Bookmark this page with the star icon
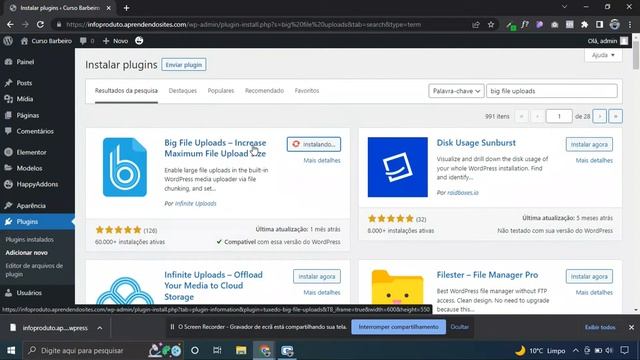 (x=491, y=24)
